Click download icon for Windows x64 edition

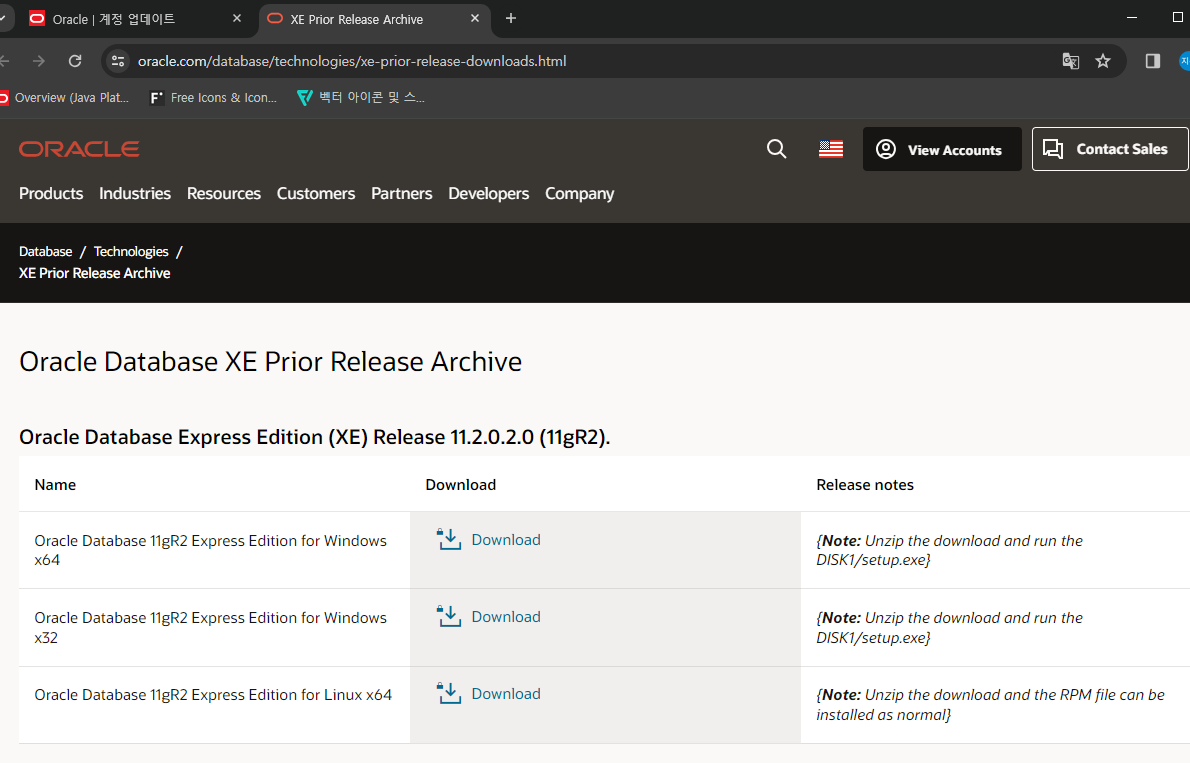tap(449, 539)
